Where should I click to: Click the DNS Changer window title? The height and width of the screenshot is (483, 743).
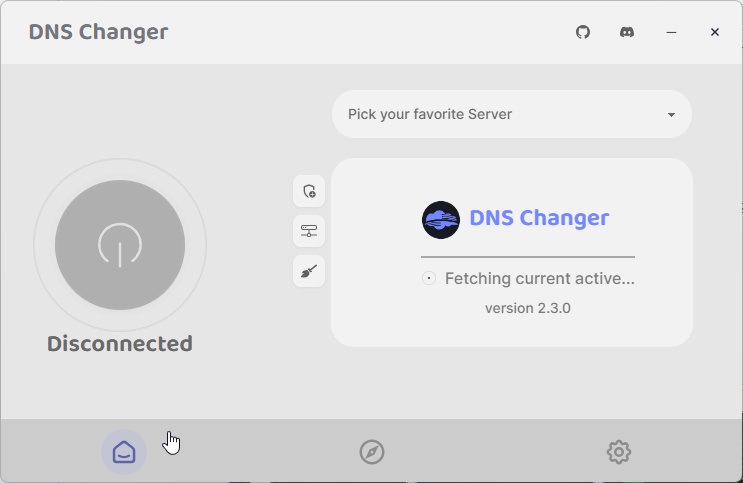pyautogui.click(x=98, y=32)
